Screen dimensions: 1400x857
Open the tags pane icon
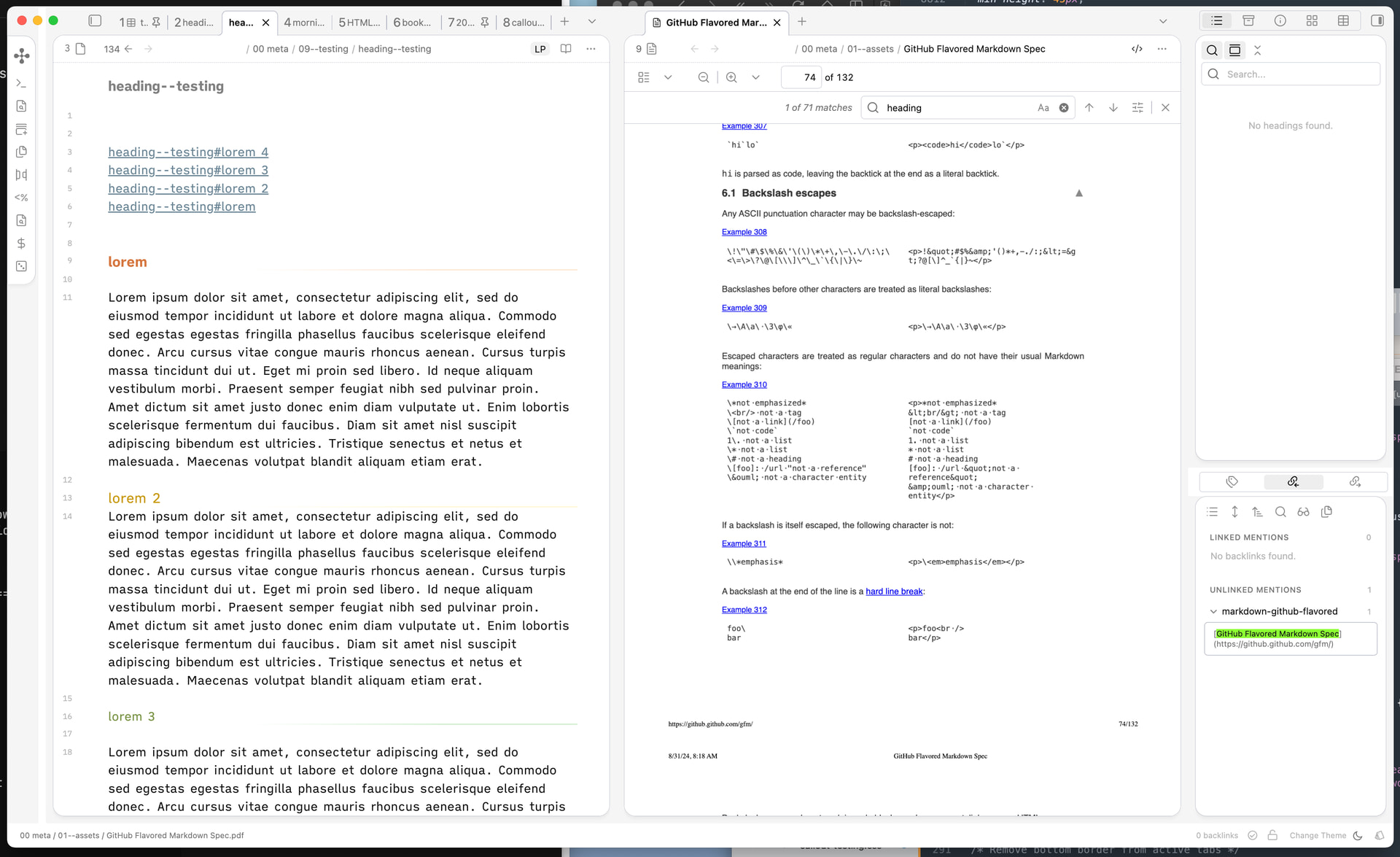1232,481
